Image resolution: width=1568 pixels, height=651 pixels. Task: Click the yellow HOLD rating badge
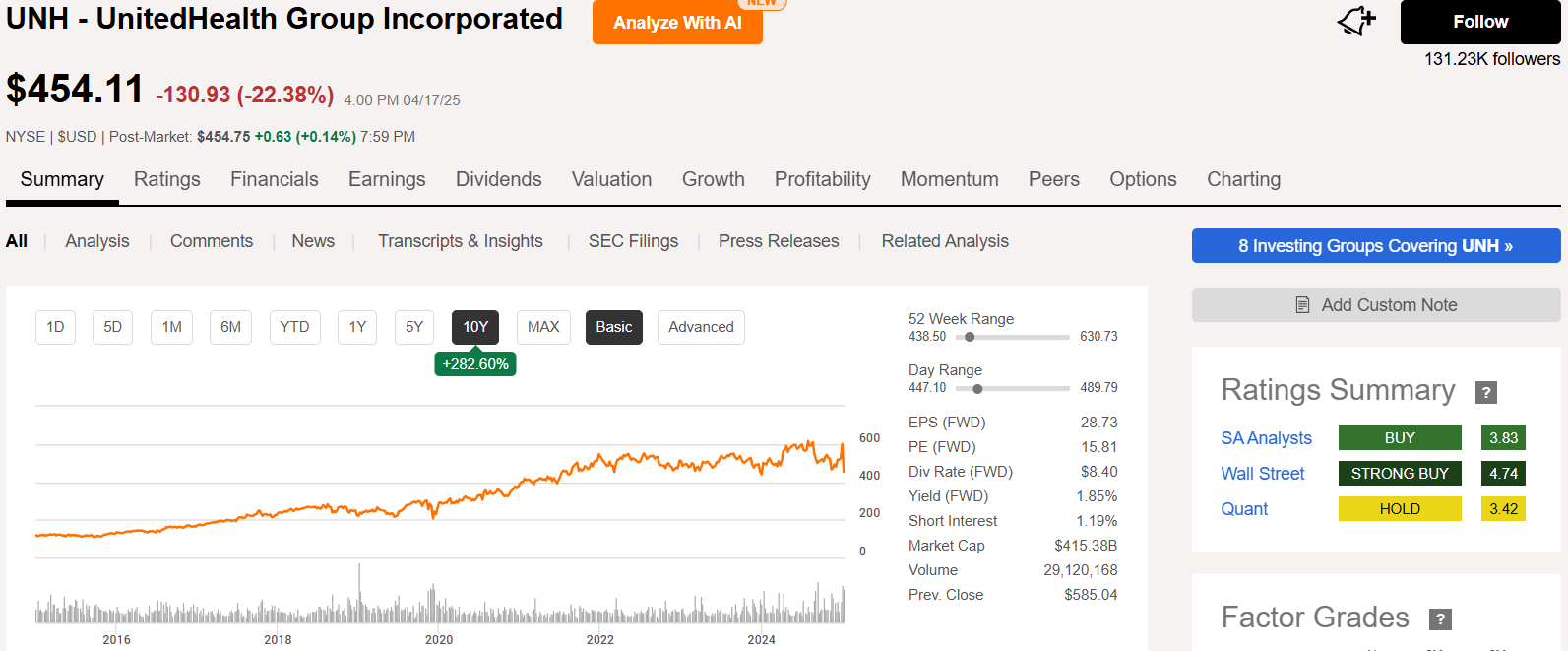1400,509
